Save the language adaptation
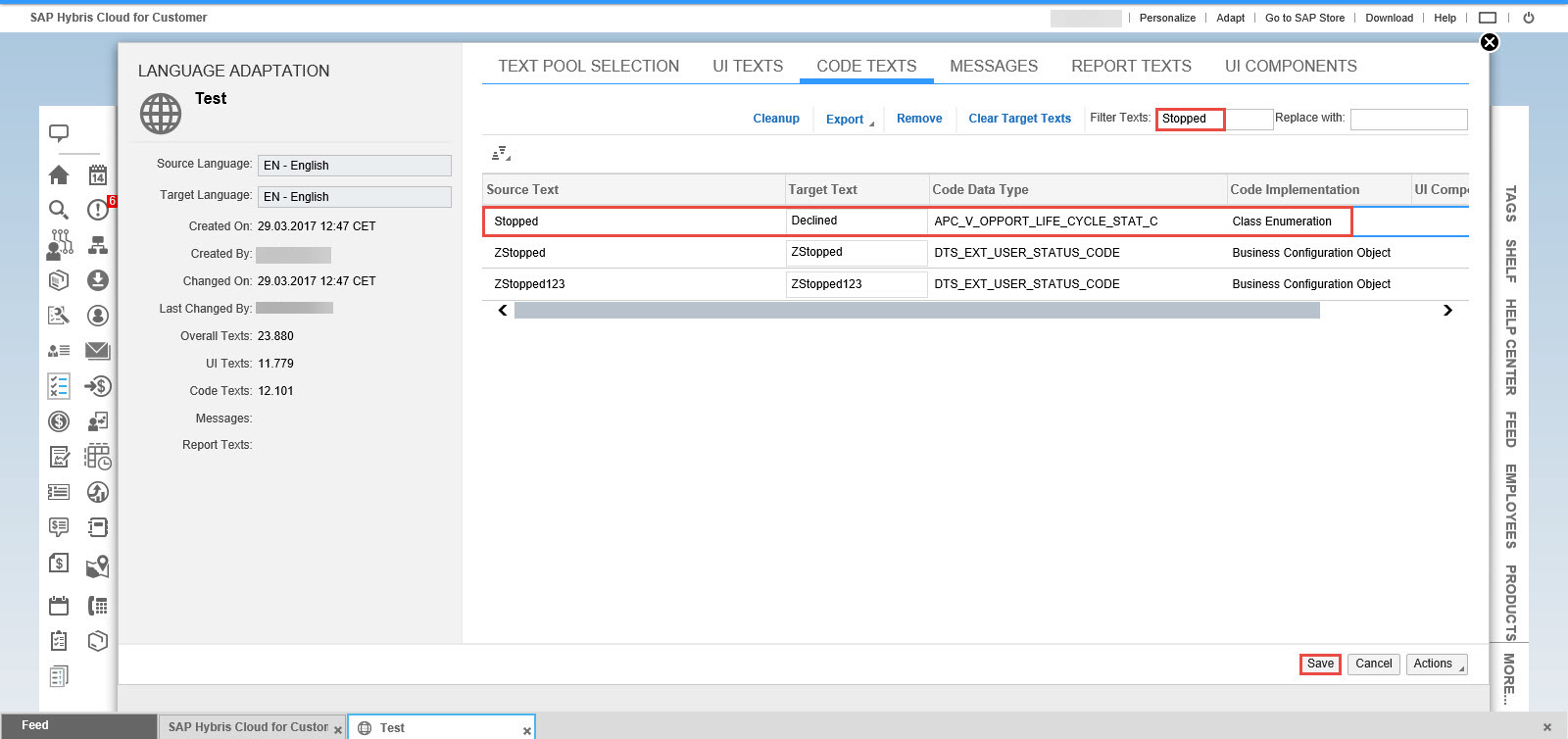 point(1320,664)
